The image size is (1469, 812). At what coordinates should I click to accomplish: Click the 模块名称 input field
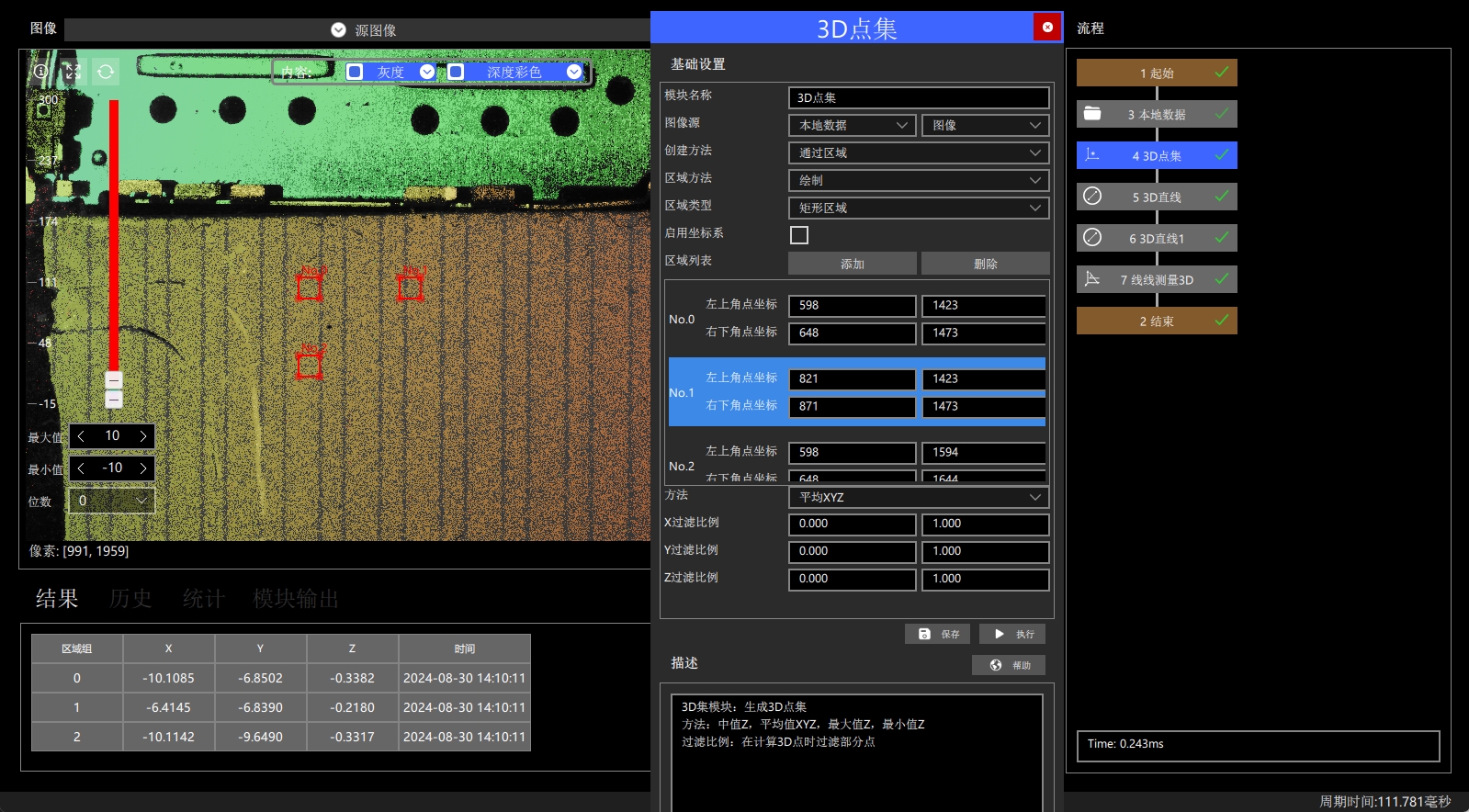[919, 97]
